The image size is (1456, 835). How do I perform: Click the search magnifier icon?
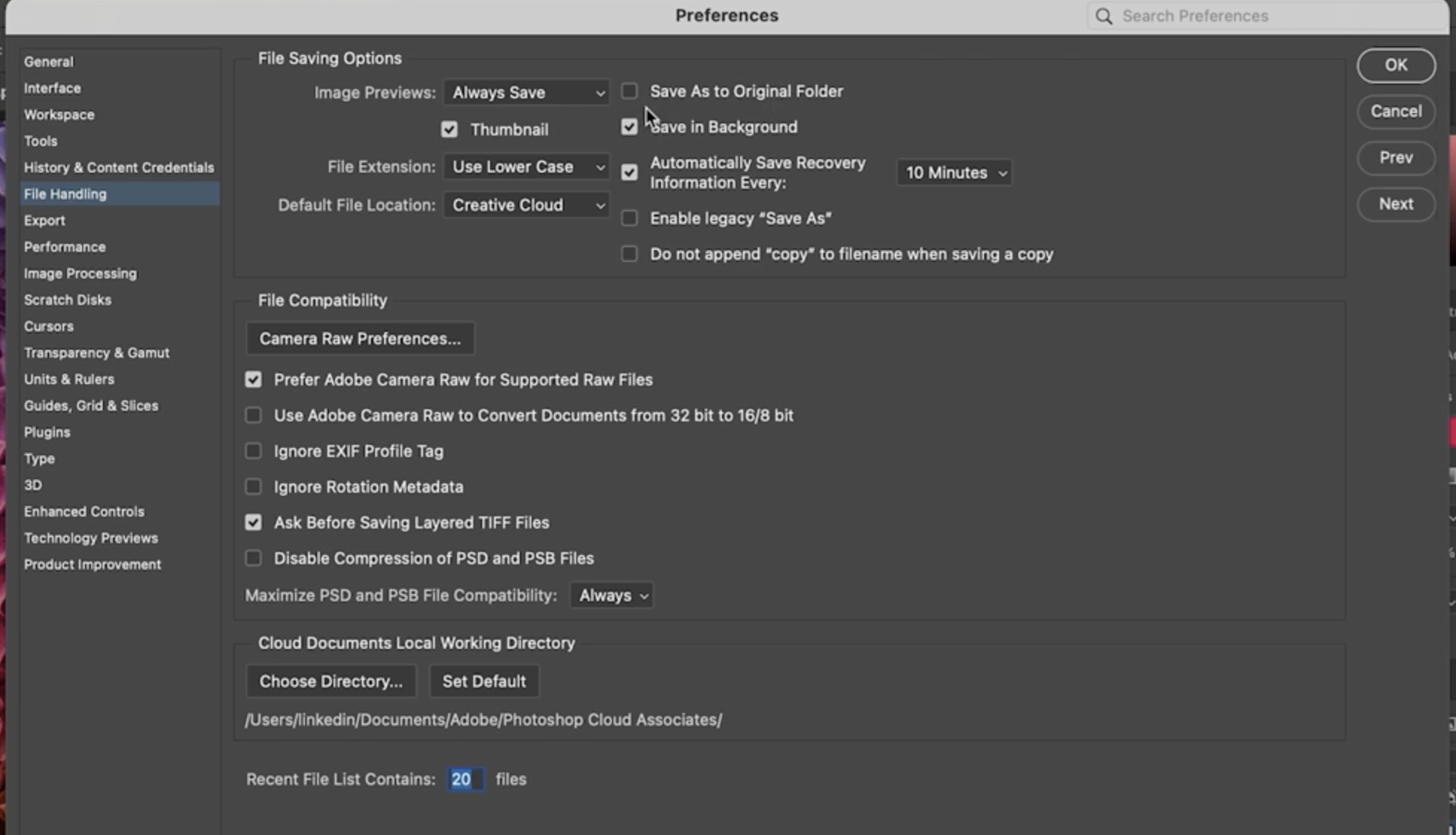pos(1104,16)
